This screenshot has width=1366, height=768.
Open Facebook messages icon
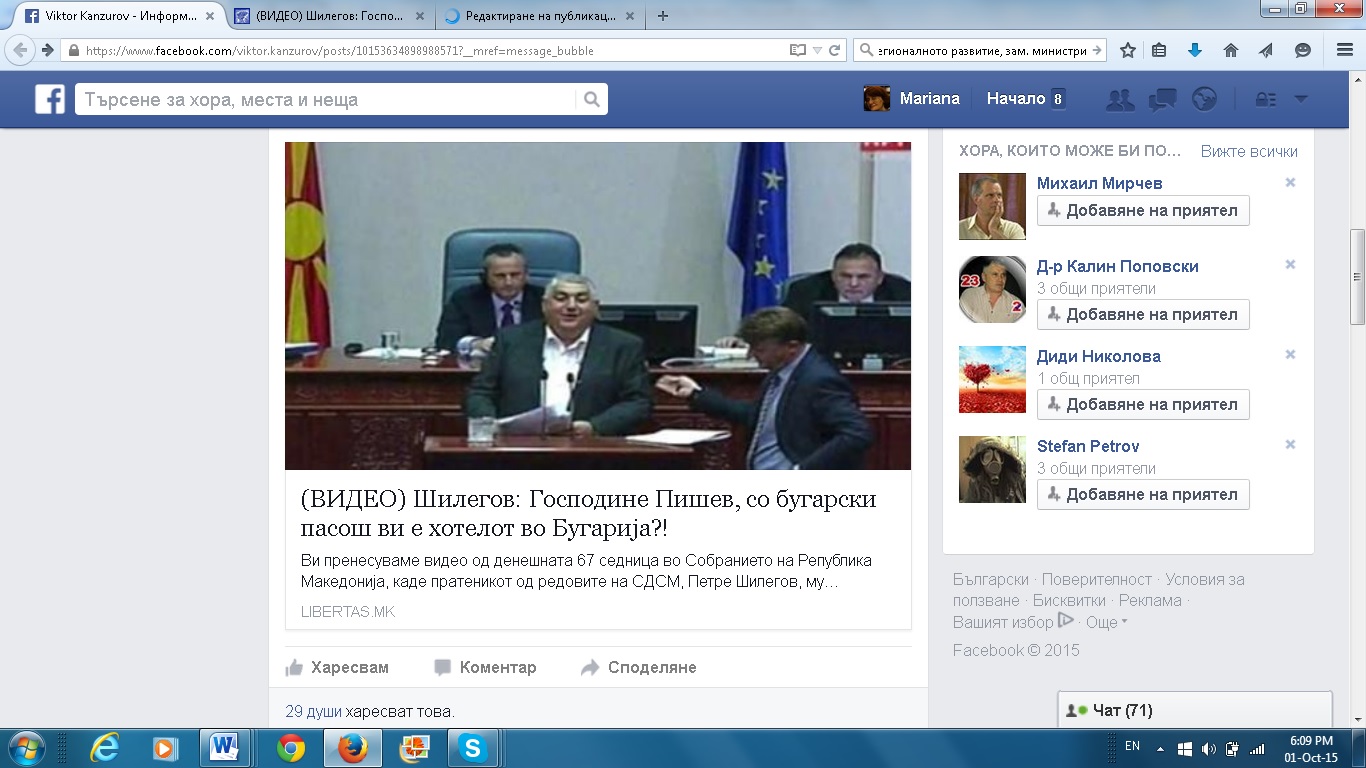tap(1162, 99)
